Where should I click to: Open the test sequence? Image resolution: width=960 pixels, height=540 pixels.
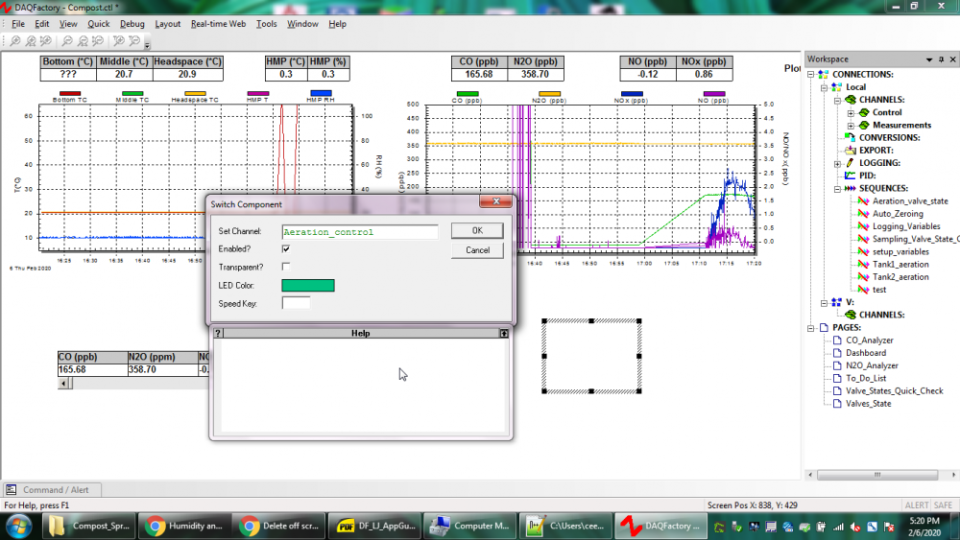point(879,290)
